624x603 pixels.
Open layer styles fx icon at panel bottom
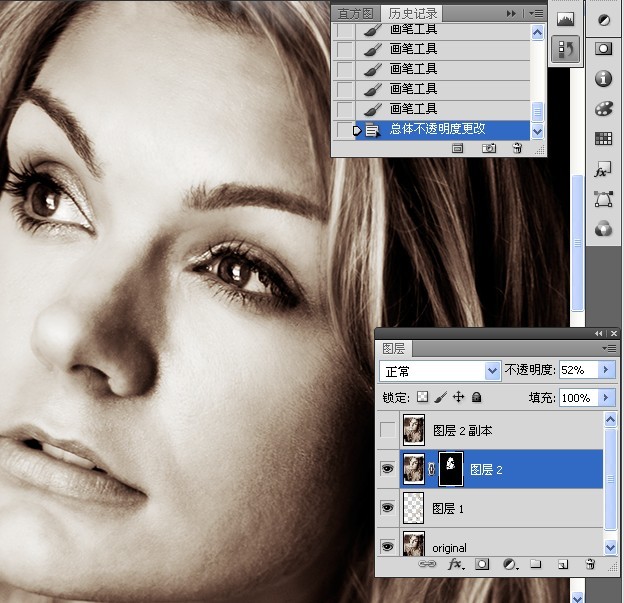point(456,564)
